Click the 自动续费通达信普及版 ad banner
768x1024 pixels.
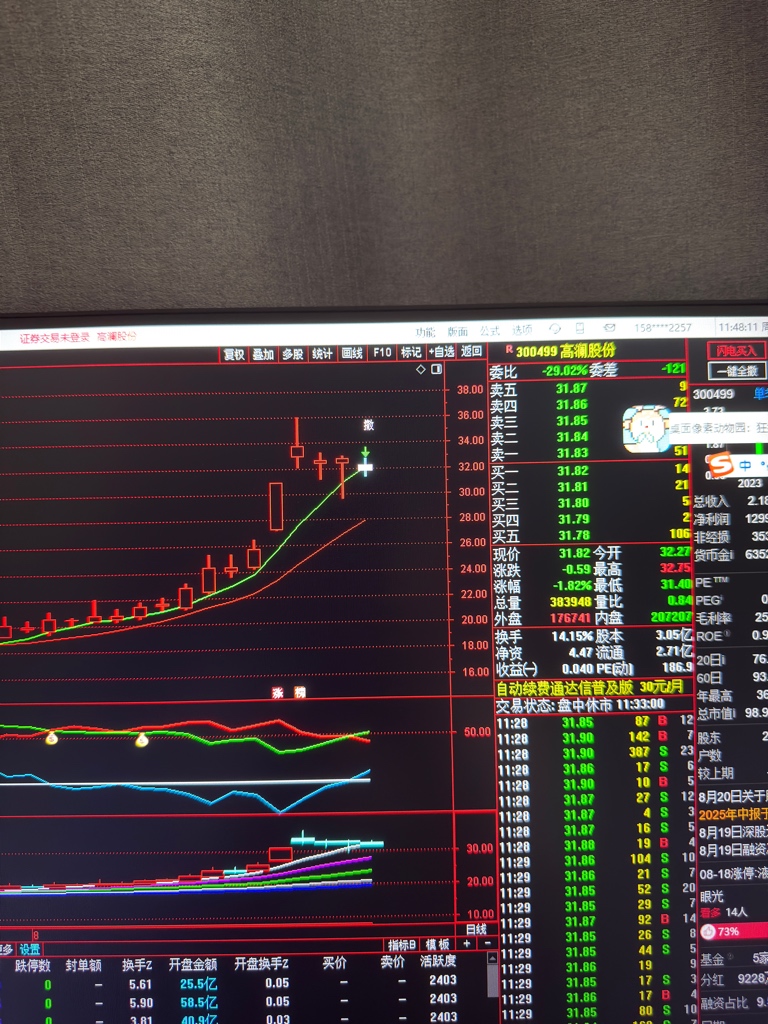(x=590, y=687)
